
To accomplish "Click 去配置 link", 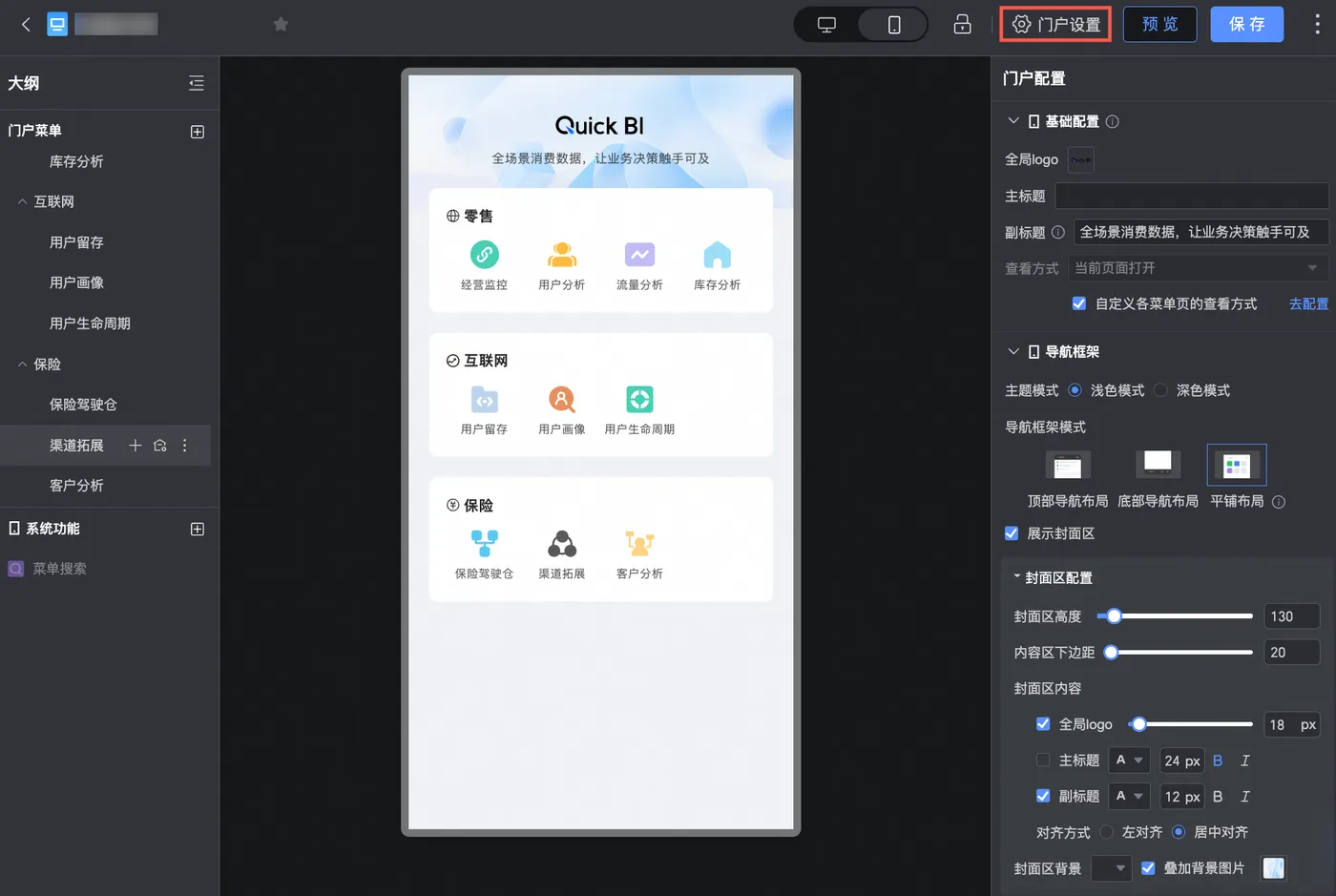I will pos(1308,303).
